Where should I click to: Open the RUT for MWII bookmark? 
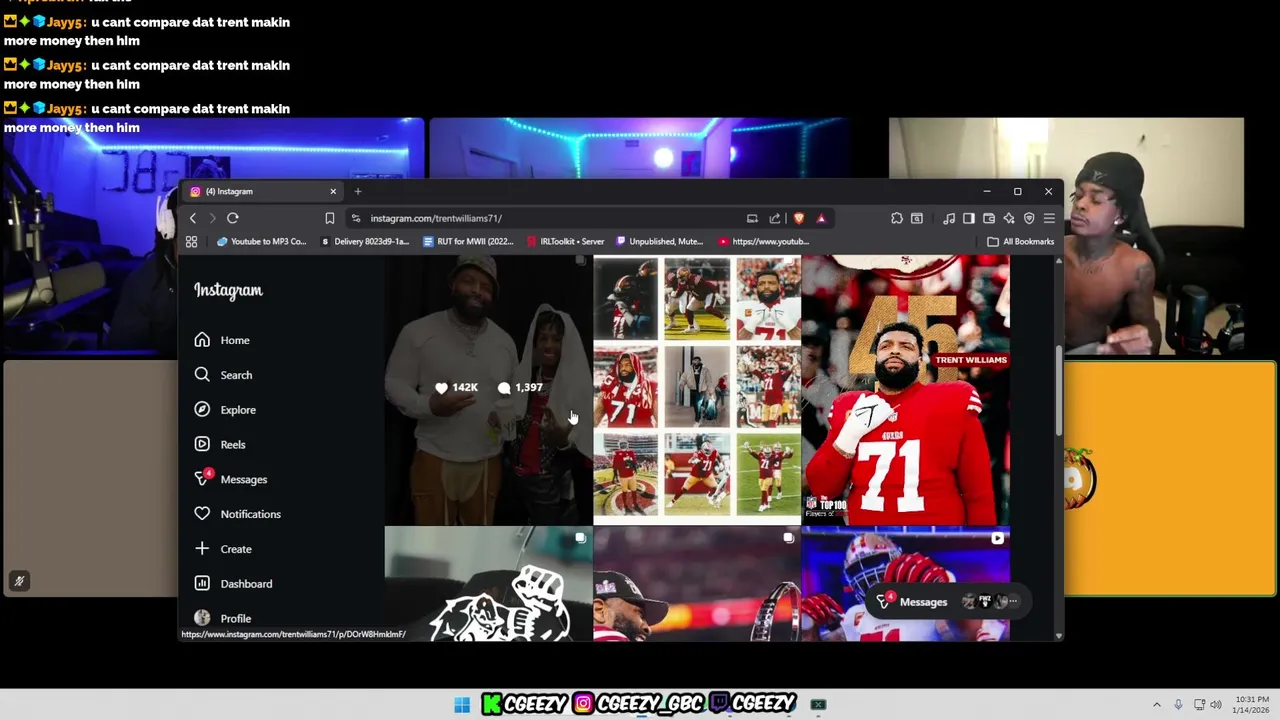pyautogui.click(x=468, y=241)
